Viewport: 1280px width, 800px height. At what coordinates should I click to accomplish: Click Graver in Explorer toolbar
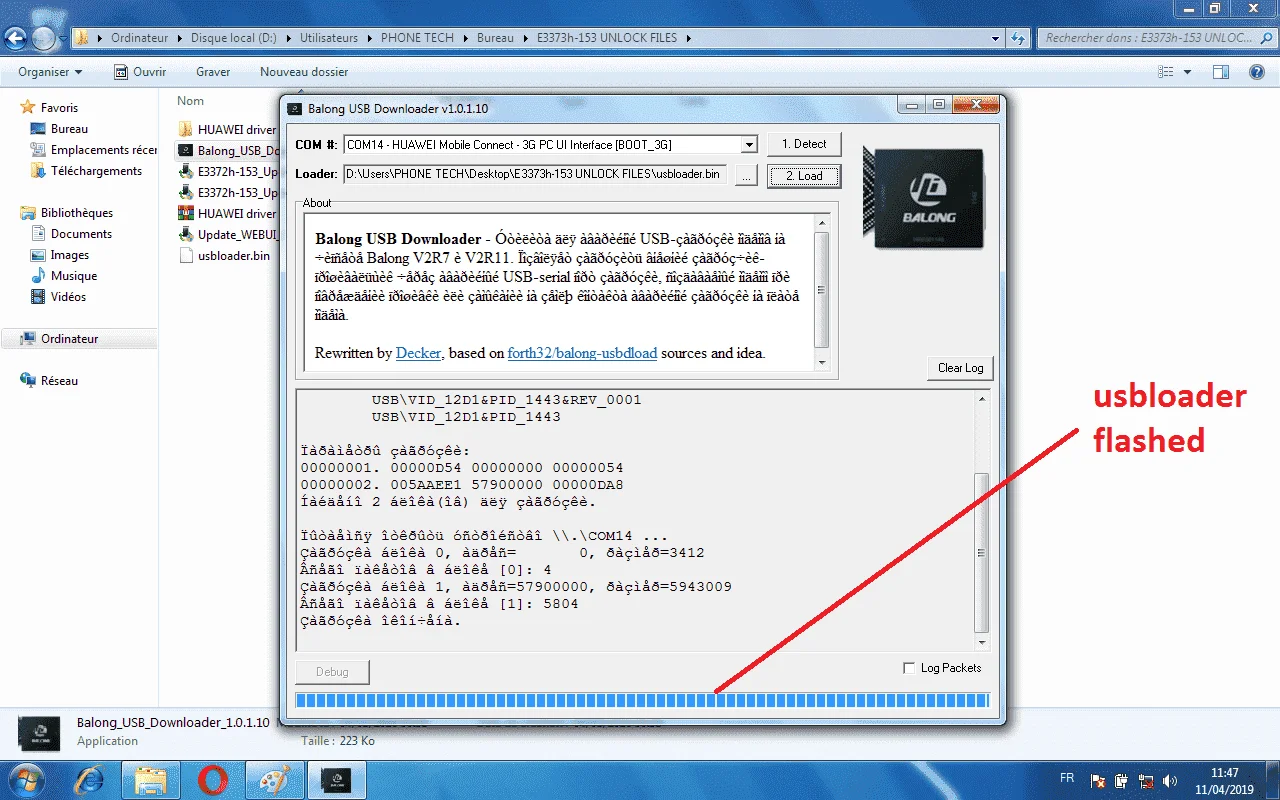click(213, 72)
